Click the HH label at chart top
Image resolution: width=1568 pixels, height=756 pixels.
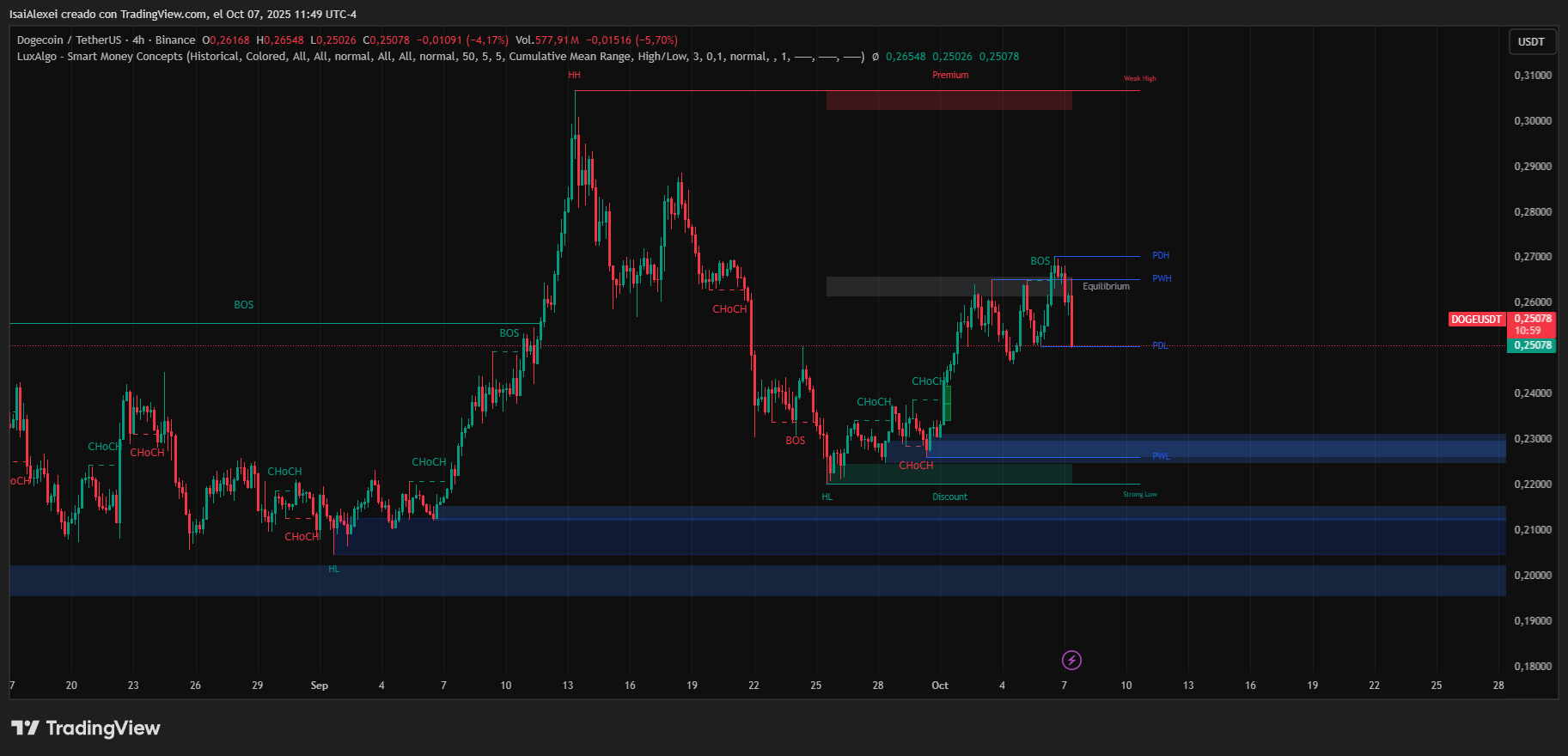pyautogui.click(x=575, y=76)
